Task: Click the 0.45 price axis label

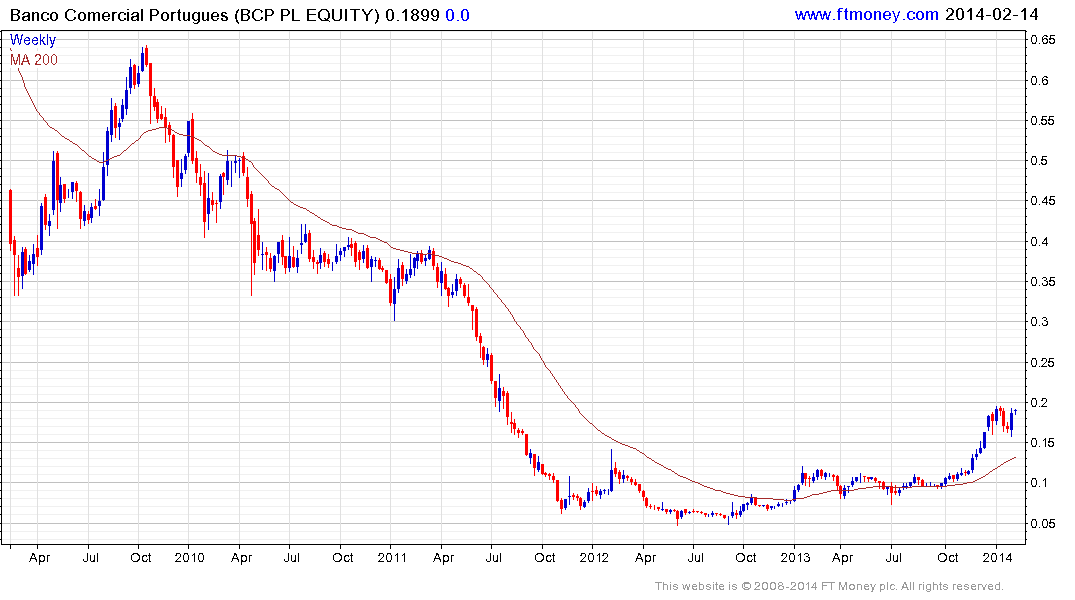Action: pyautogui.click(x=1043, y=201)
